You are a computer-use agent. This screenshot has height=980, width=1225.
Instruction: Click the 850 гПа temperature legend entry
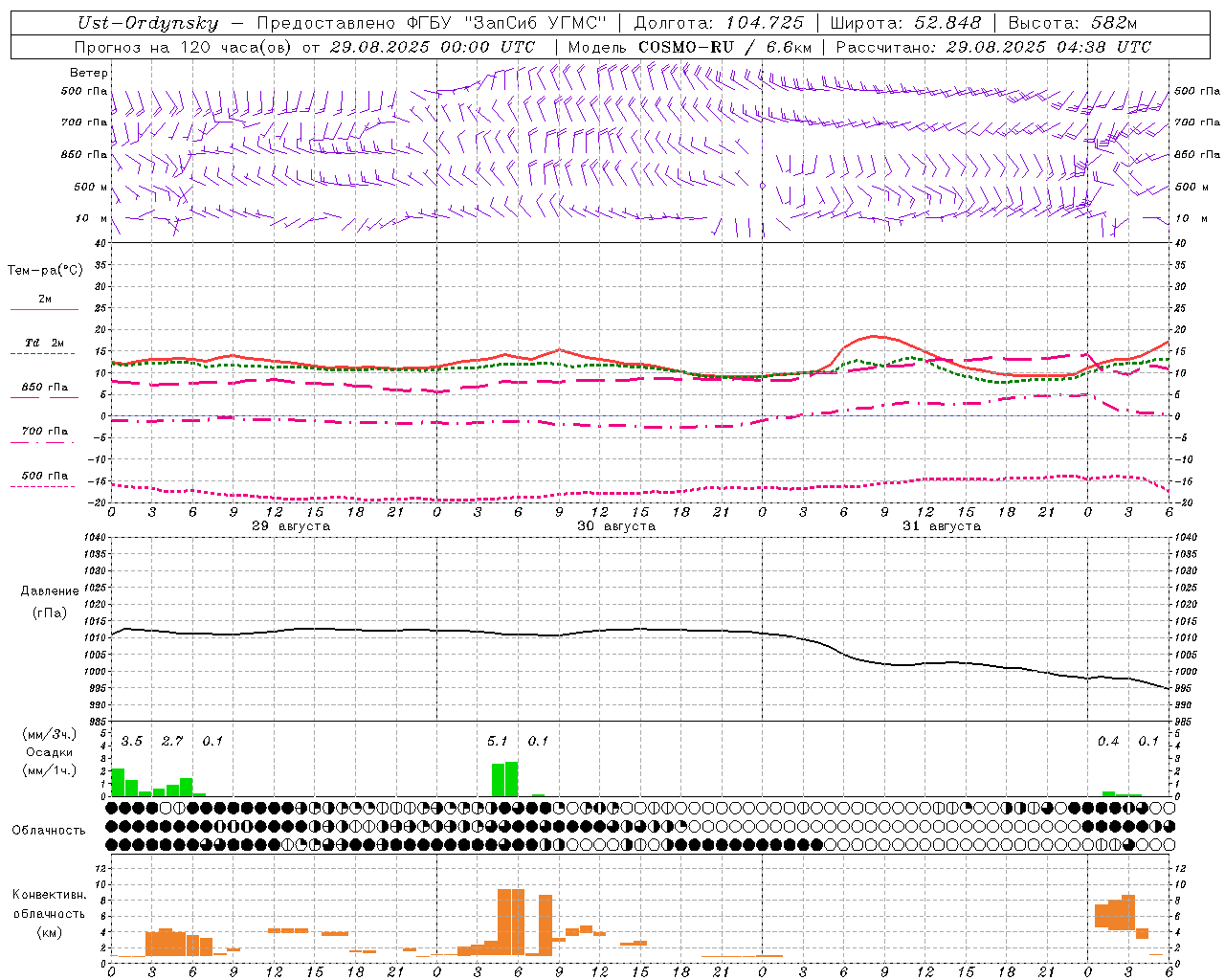coord(45,388)
